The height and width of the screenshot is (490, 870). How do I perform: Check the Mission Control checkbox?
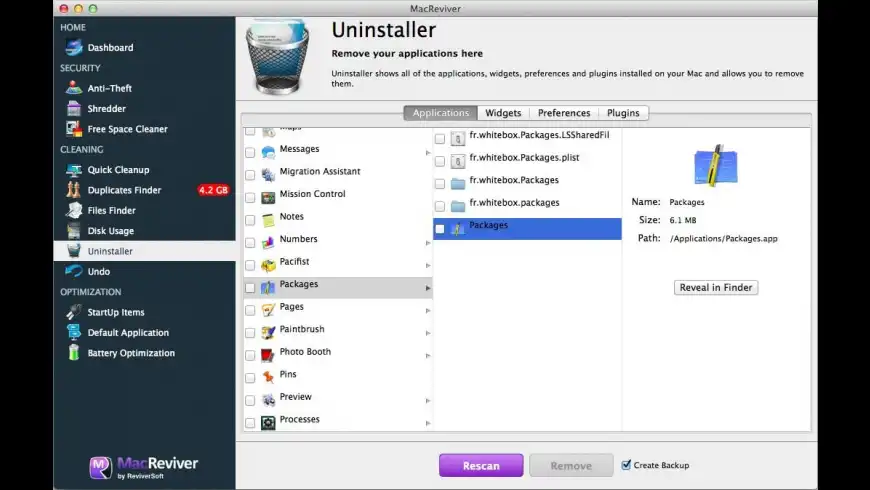250,198
